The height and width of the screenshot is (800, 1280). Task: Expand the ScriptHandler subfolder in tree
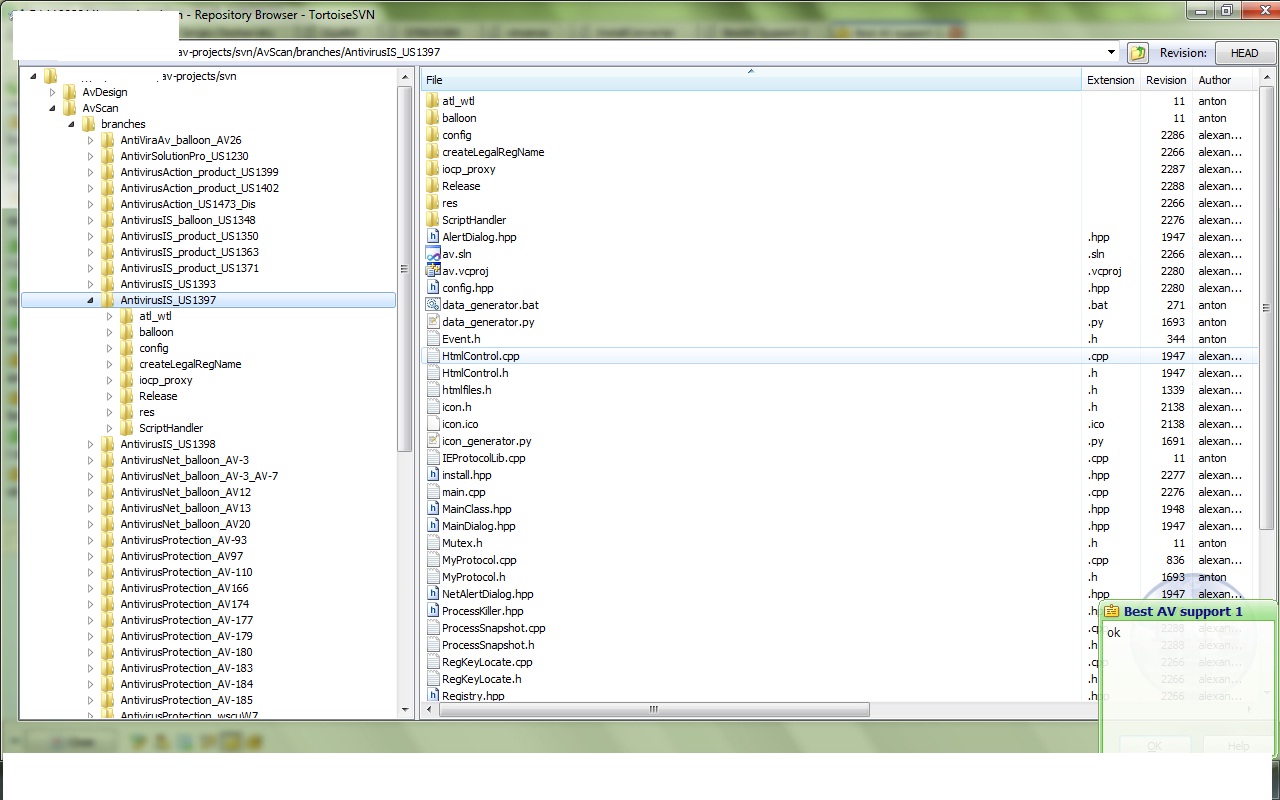point(109,428)
